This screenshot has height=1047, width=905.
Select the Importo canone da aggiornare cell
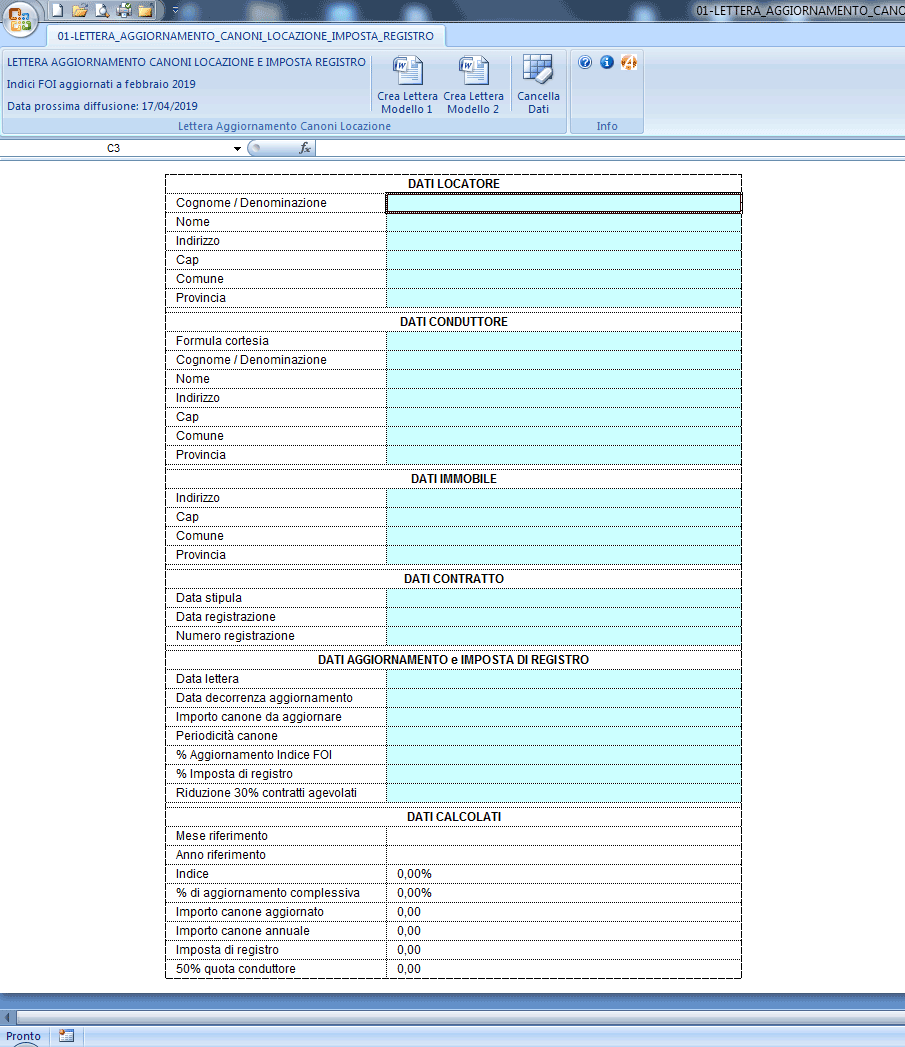564,717
